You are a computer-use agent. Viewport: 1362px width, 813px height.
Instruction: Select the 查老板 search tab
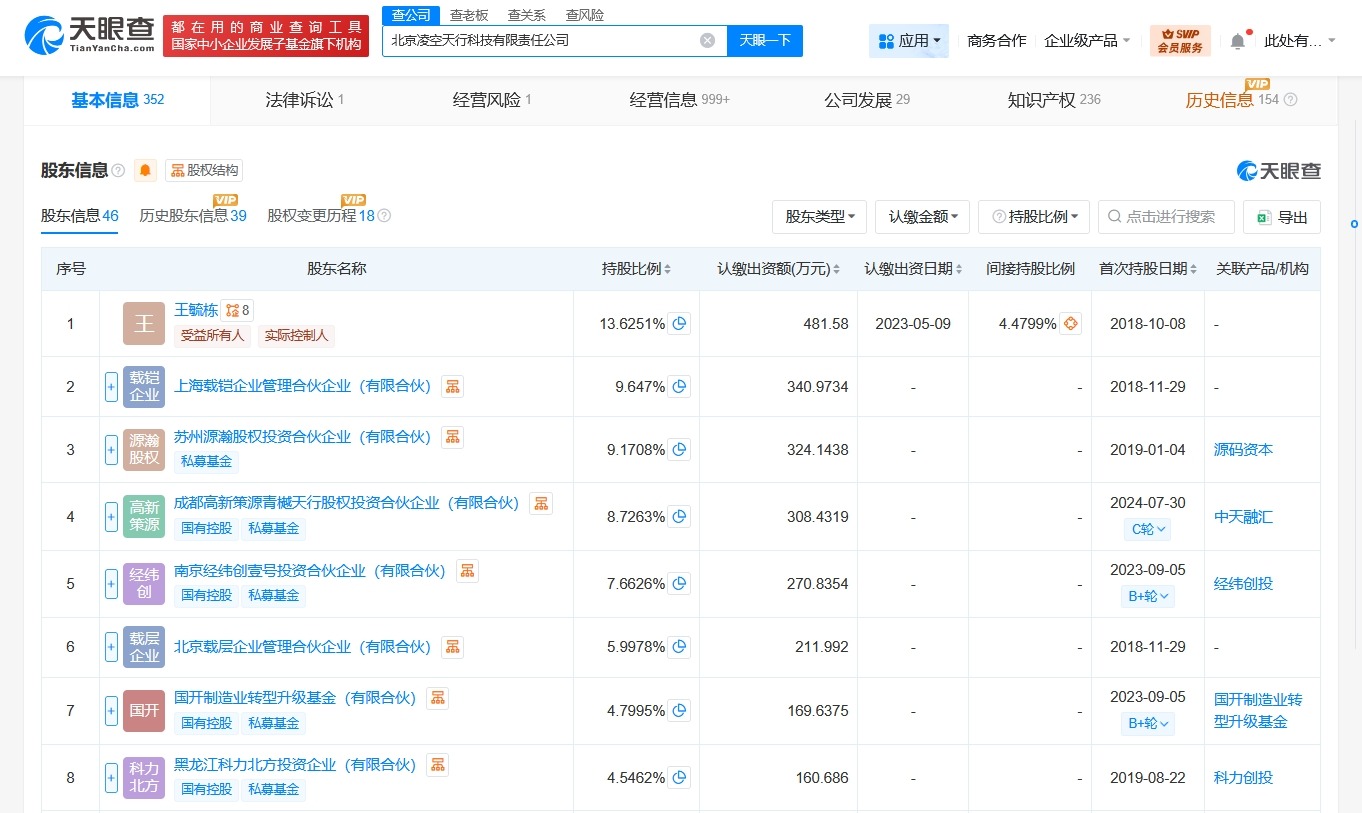(x=469, y=14)
